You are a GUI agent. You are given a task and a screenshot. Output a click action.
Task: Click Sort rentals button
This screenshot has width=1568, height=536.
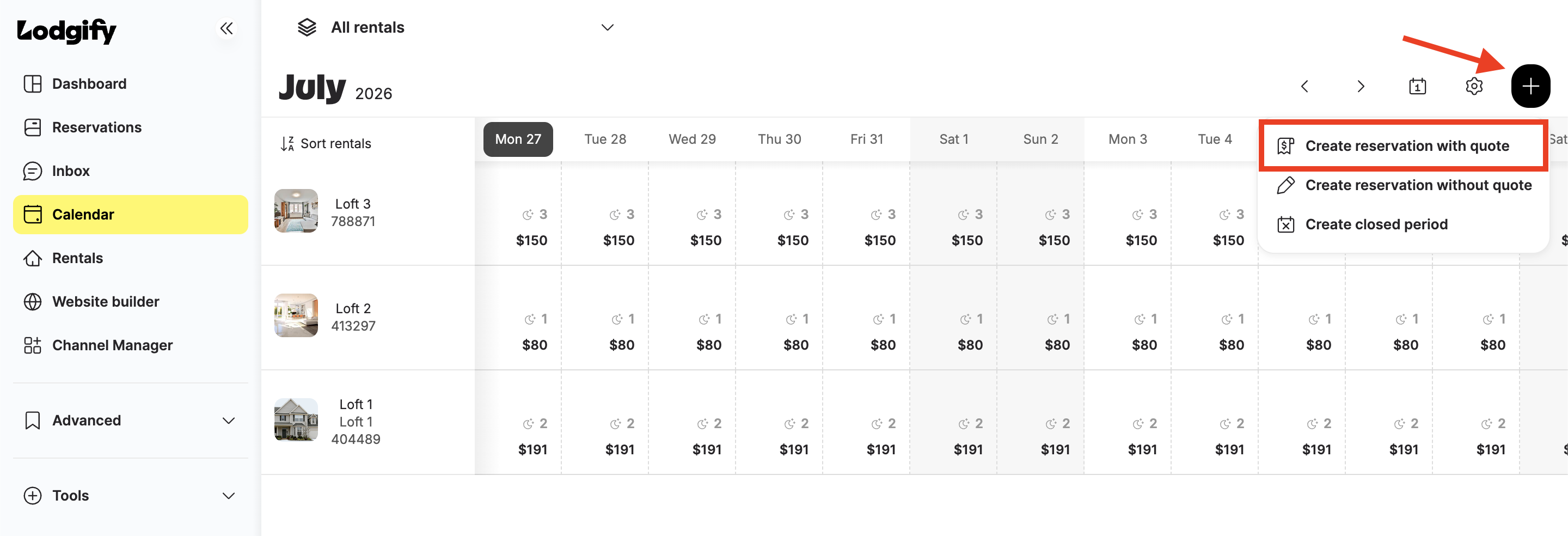tap(326, 144)
